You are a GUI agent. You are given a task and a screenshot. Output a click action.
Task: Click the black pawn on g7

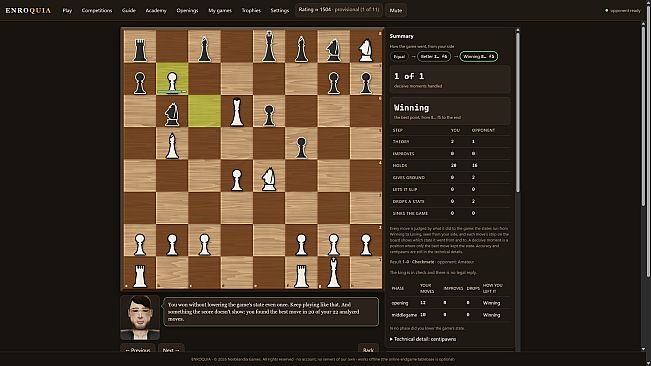333,83
